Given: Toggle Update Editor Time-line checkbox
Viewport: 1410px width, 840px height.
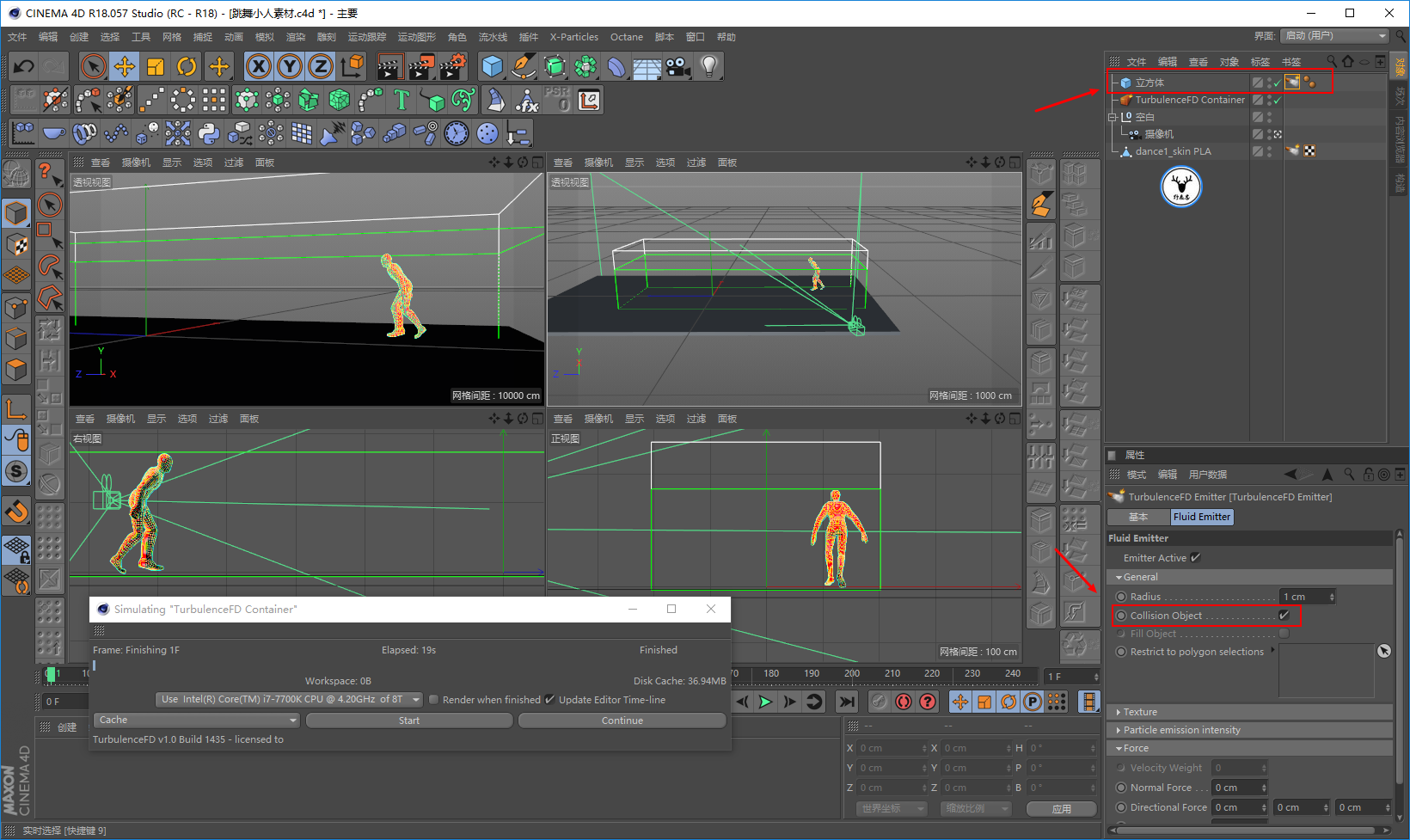Looking at the screenshot, I should coord(550,700).
